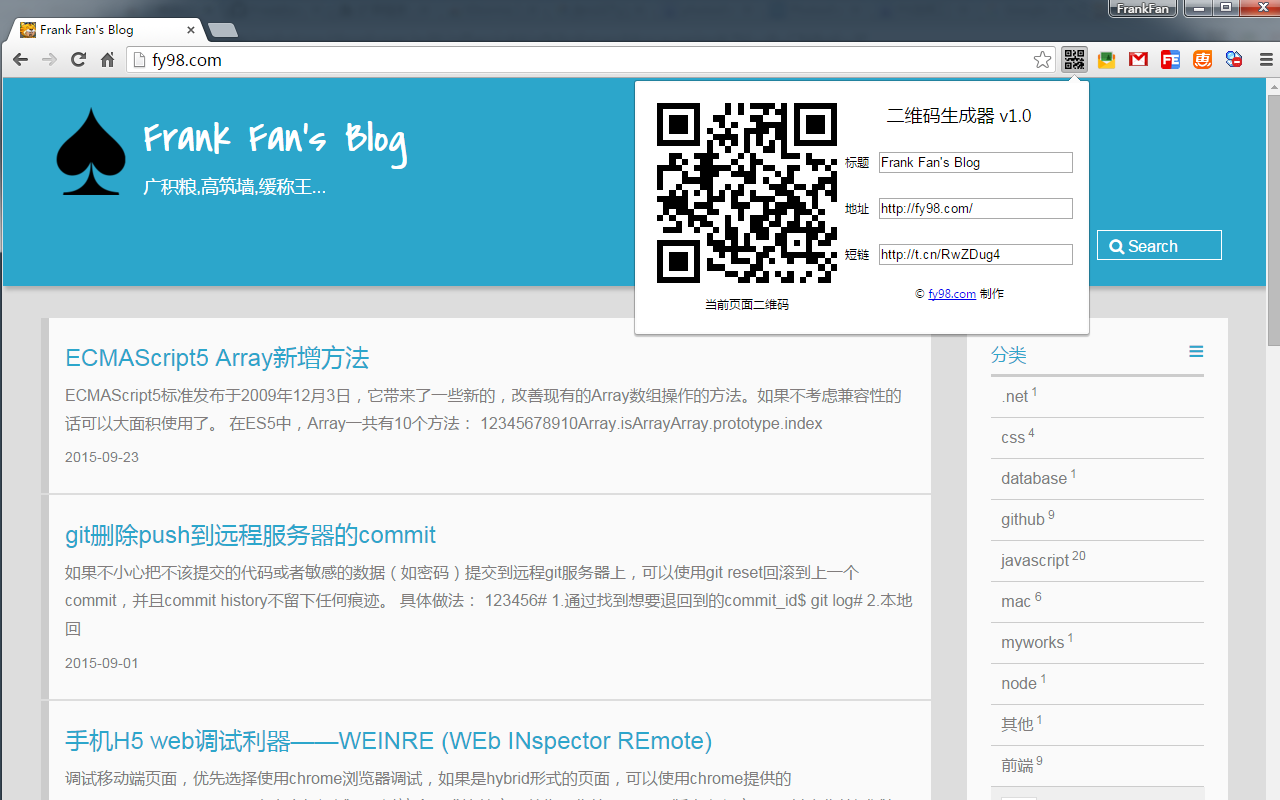Go to the browser home icon
Screen dimensions: 1280x800
[107, 60]
